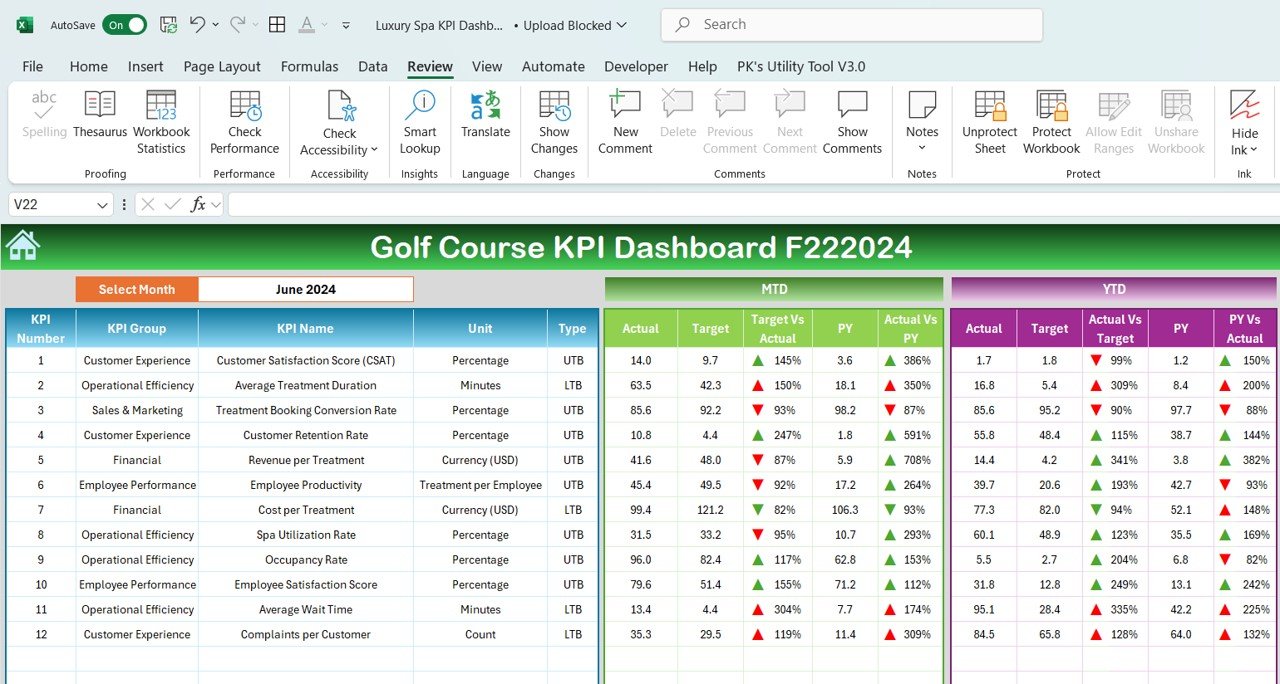Viewport: 1280px width, 684px height.
Task: Click the green home icon on dashboard
Action: pyautogui.click(x=22, y=246)
